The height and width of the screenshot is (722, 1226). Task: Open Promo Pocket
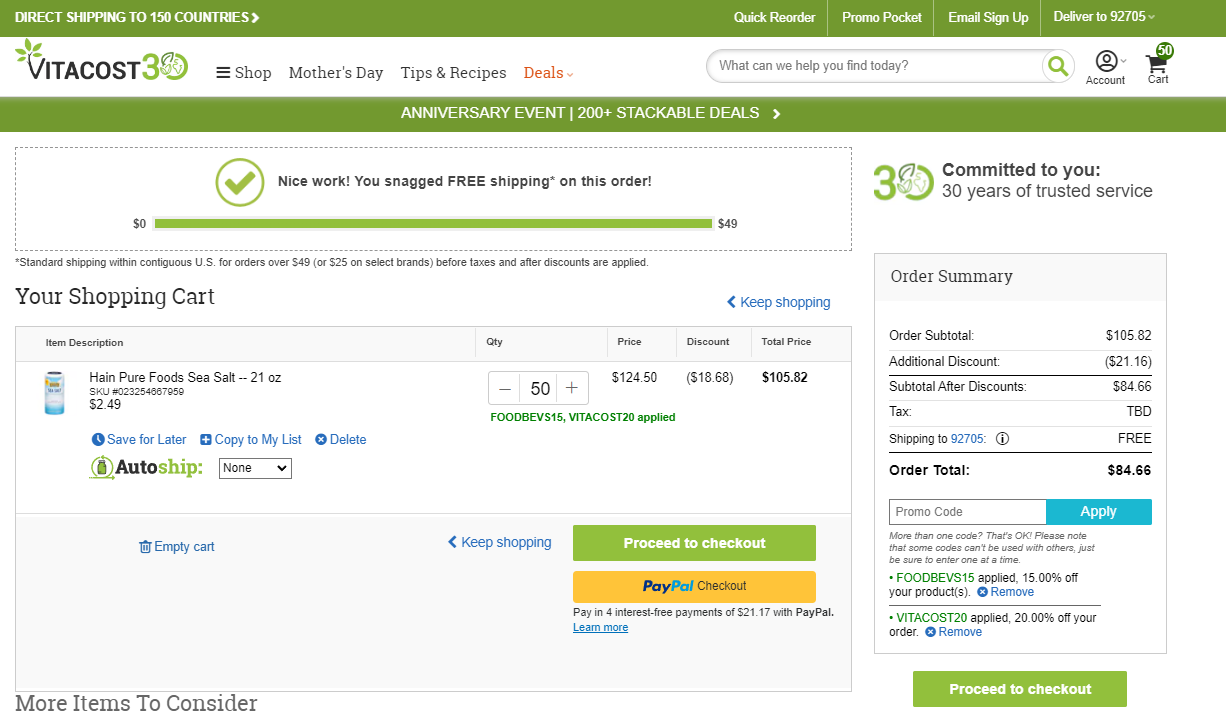(x=881, y=17)
